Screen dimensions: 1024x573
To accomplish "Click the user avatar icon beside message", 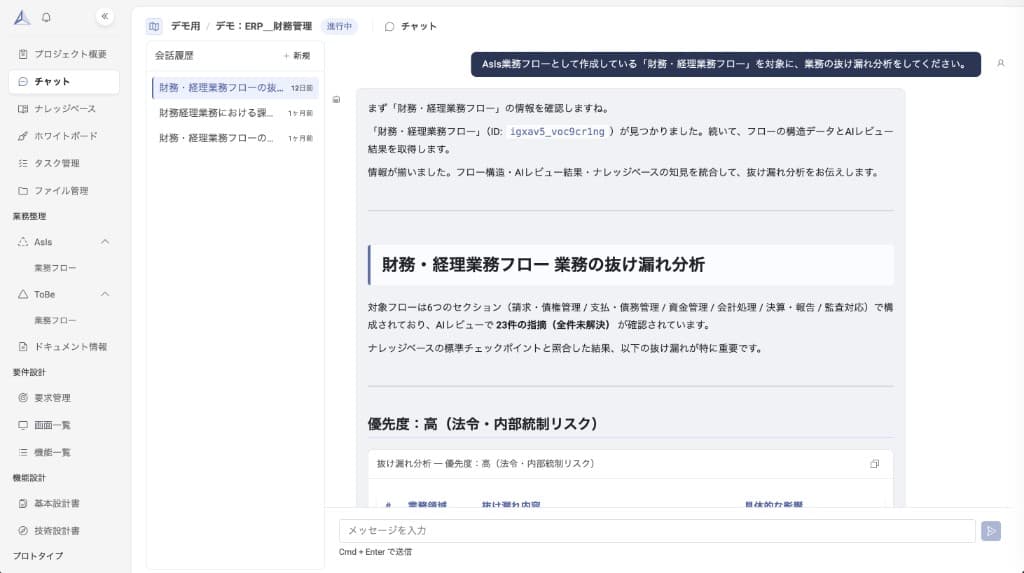I will click(1000, 63).
